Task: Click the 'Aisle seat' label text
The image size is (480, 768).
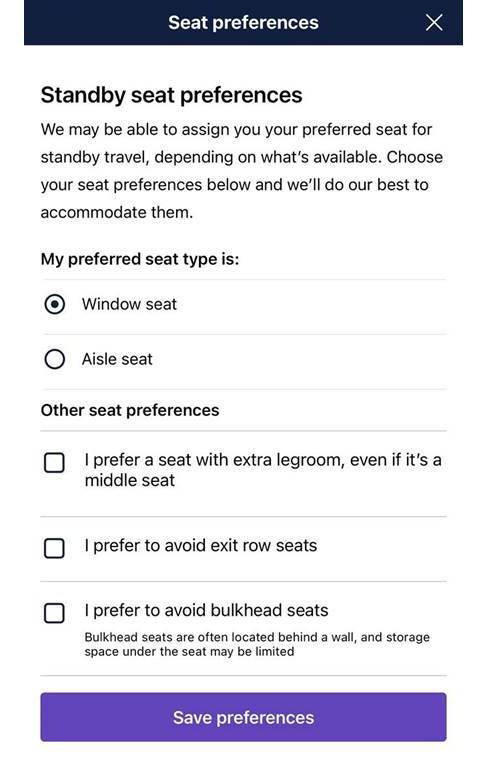Action: pos(117,359)
